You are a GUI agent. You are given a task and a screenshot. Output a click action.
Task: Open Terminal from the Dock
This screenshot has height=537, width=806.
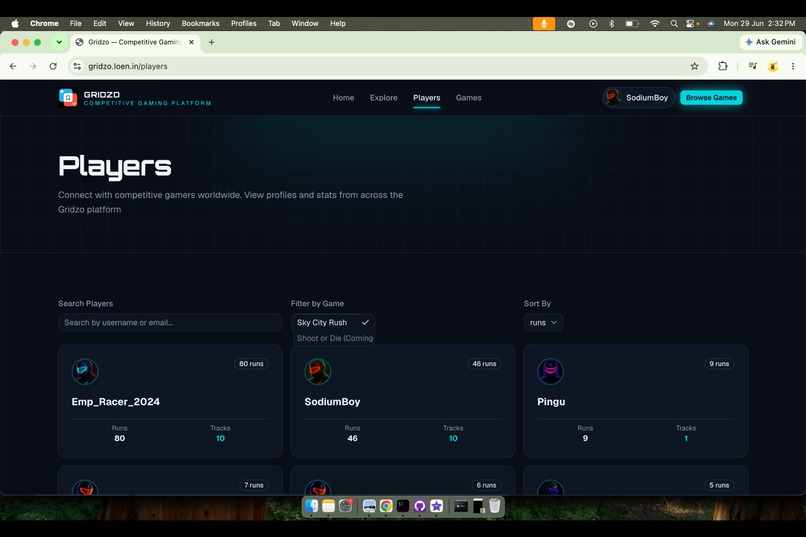coord(403,506)
